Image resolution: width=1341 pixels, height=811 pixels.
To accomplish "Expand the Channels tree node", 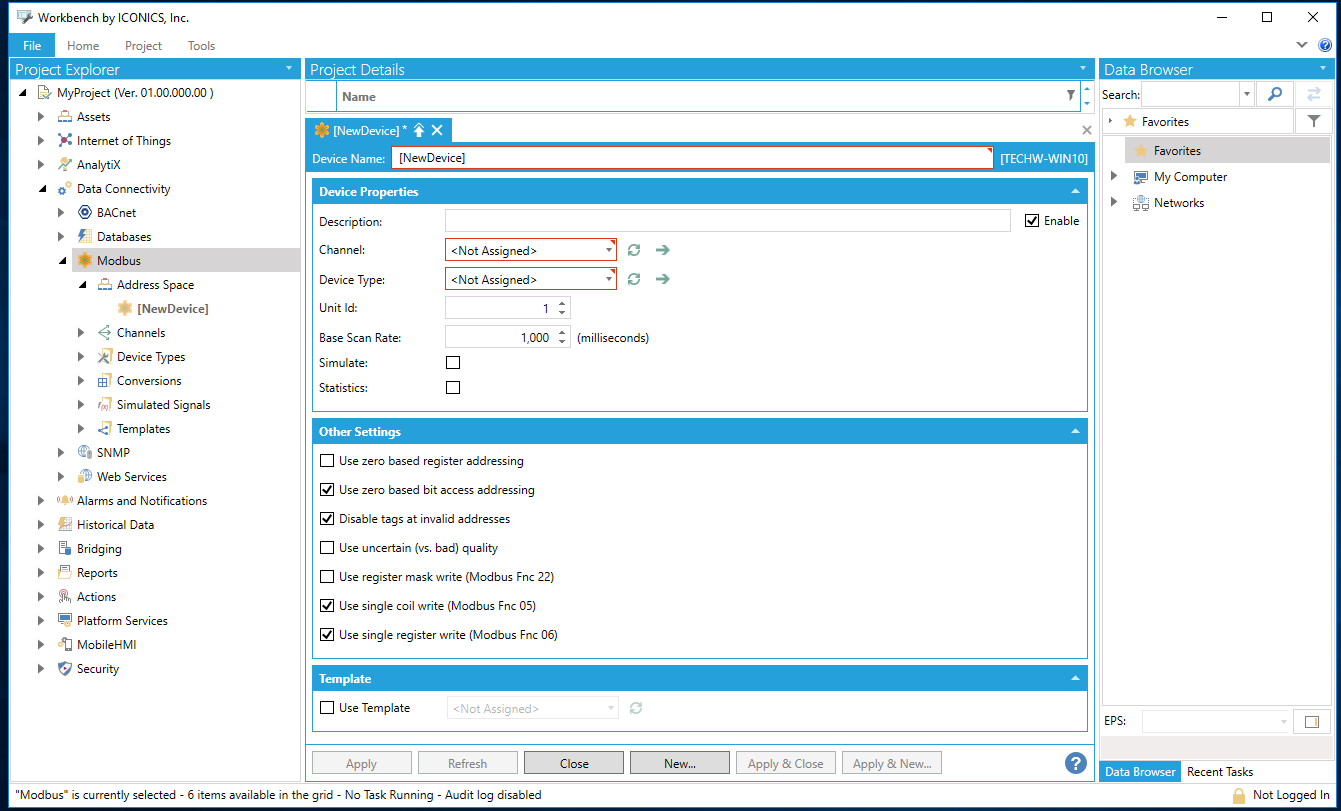I will click(x=82, y=333).
